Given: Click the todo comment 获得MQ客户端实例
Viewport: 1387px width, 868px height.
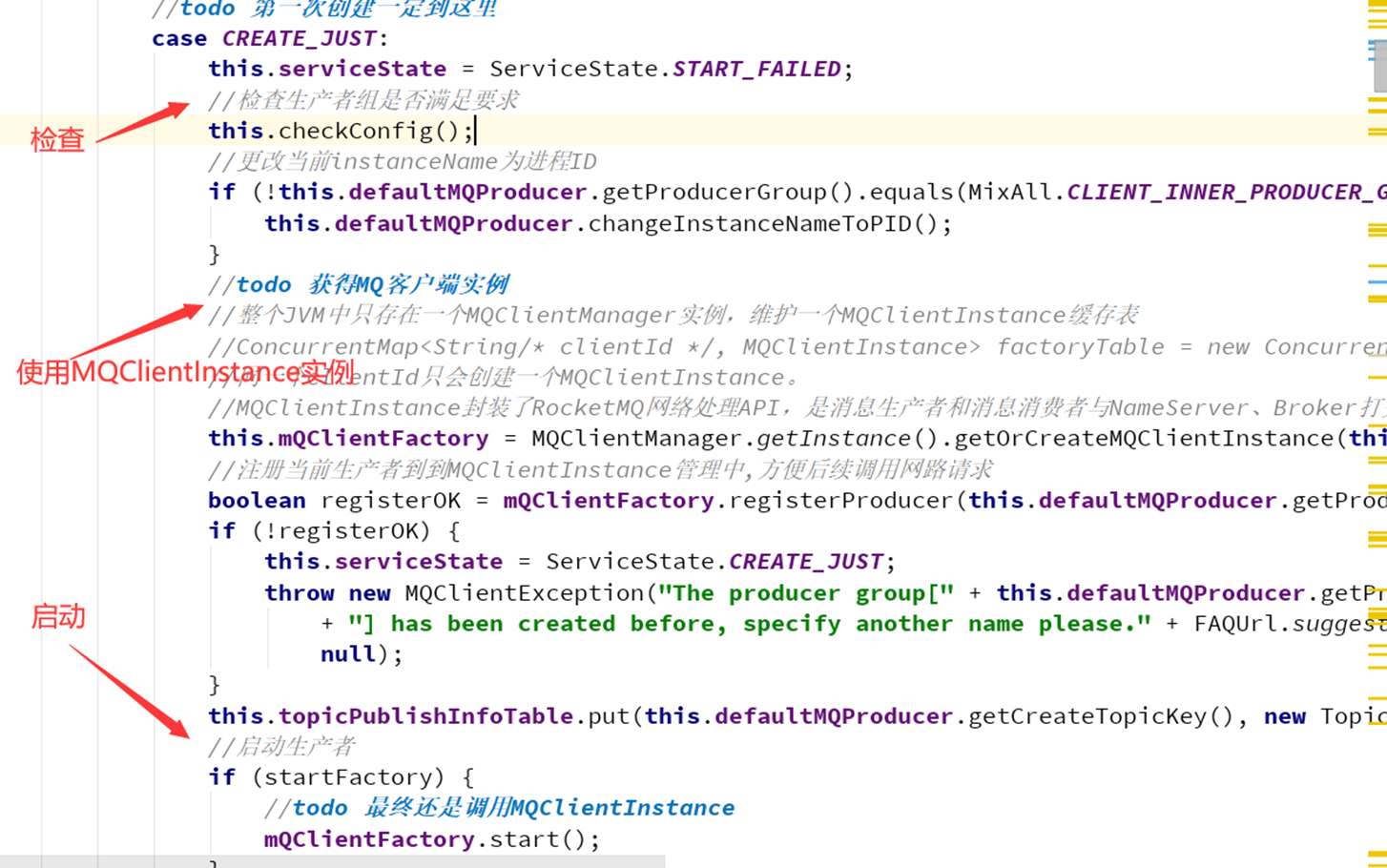Looking at the screenshot, I should [x=359, y=284].
